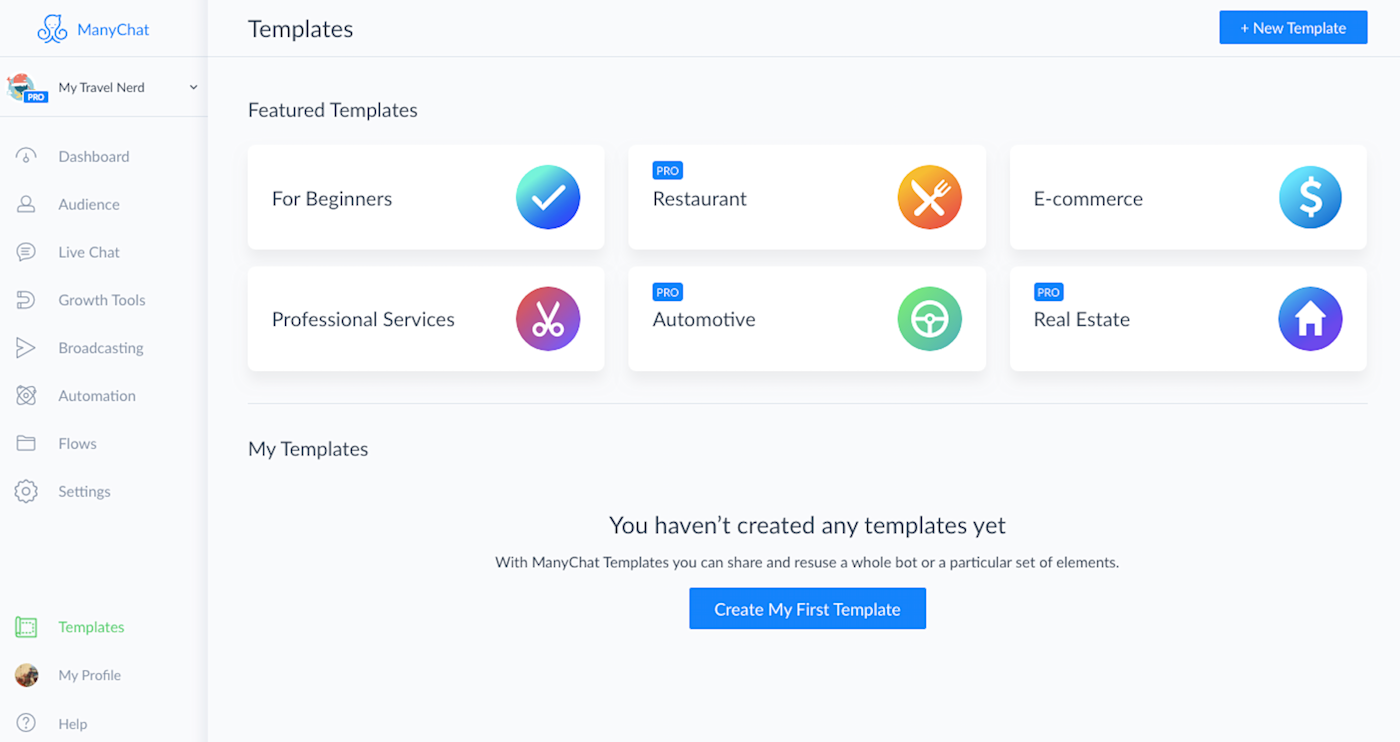Click the Featured Templates heading

(333, 110)
